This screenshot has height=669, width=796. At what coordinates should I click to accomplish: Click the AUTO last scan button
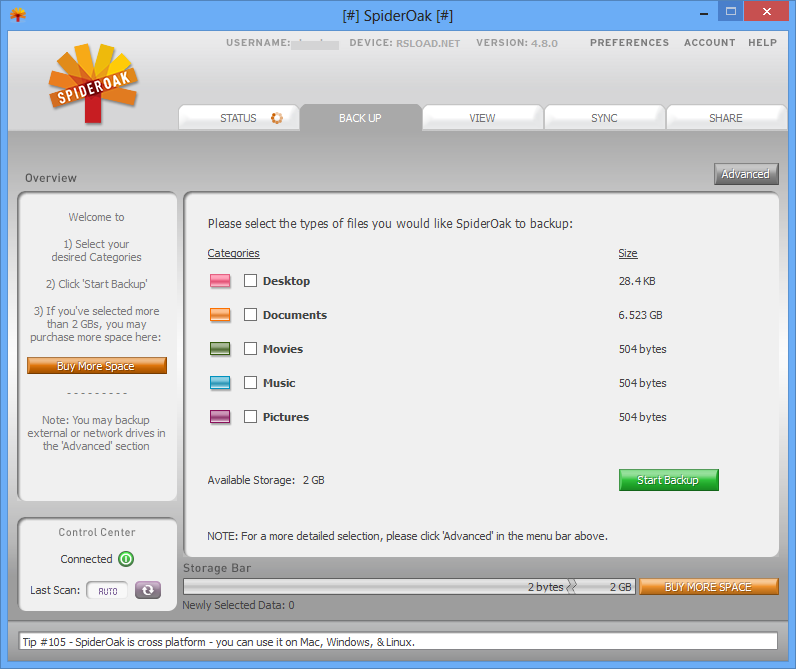pyautogui.click(x=107, y=590)
